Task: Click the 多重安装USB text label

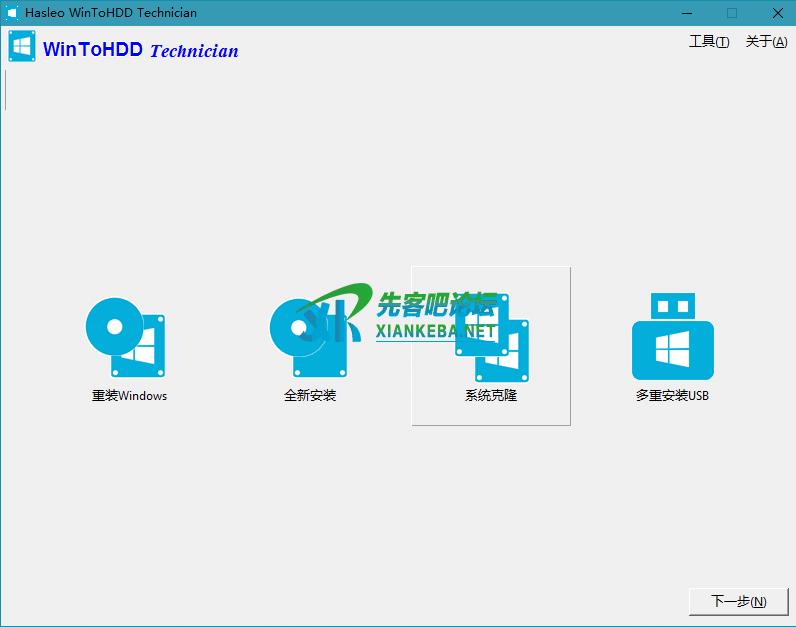Action: tap(672, 395)
